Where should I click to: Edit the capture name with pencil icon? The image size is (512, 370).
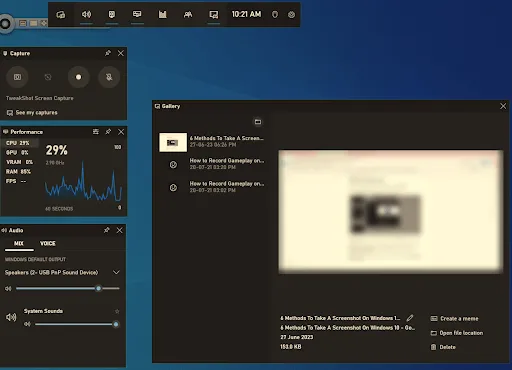tap(410, 318)
